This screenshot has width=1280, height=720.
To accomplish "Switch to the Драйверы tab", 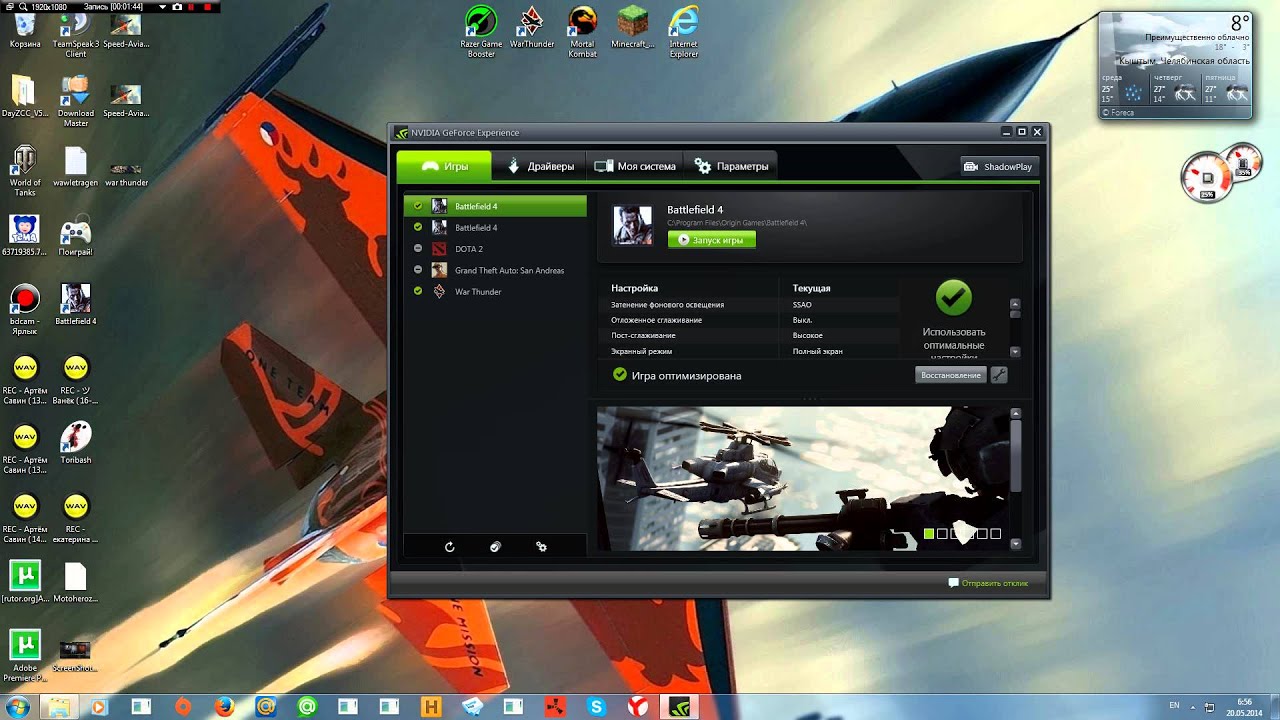I will pos(541,166).
